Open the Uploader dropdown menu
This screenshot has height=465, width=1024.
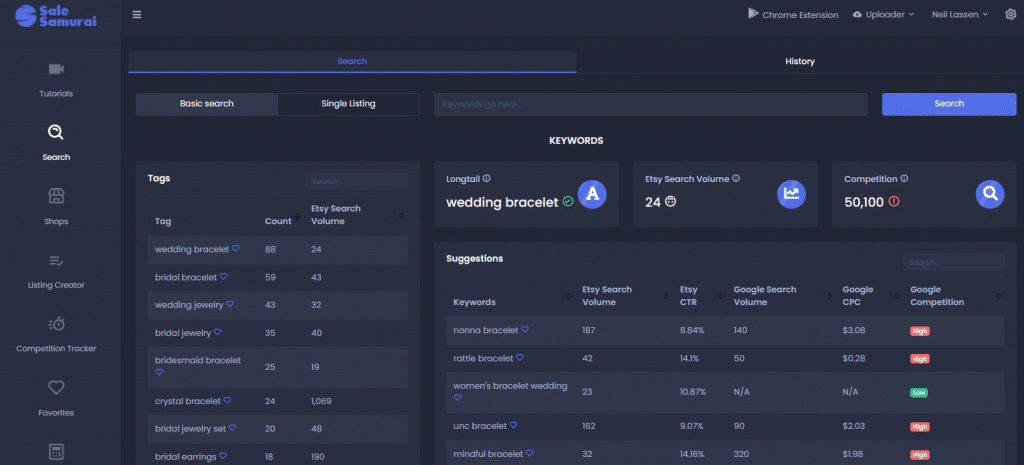[x=884, y=15]
